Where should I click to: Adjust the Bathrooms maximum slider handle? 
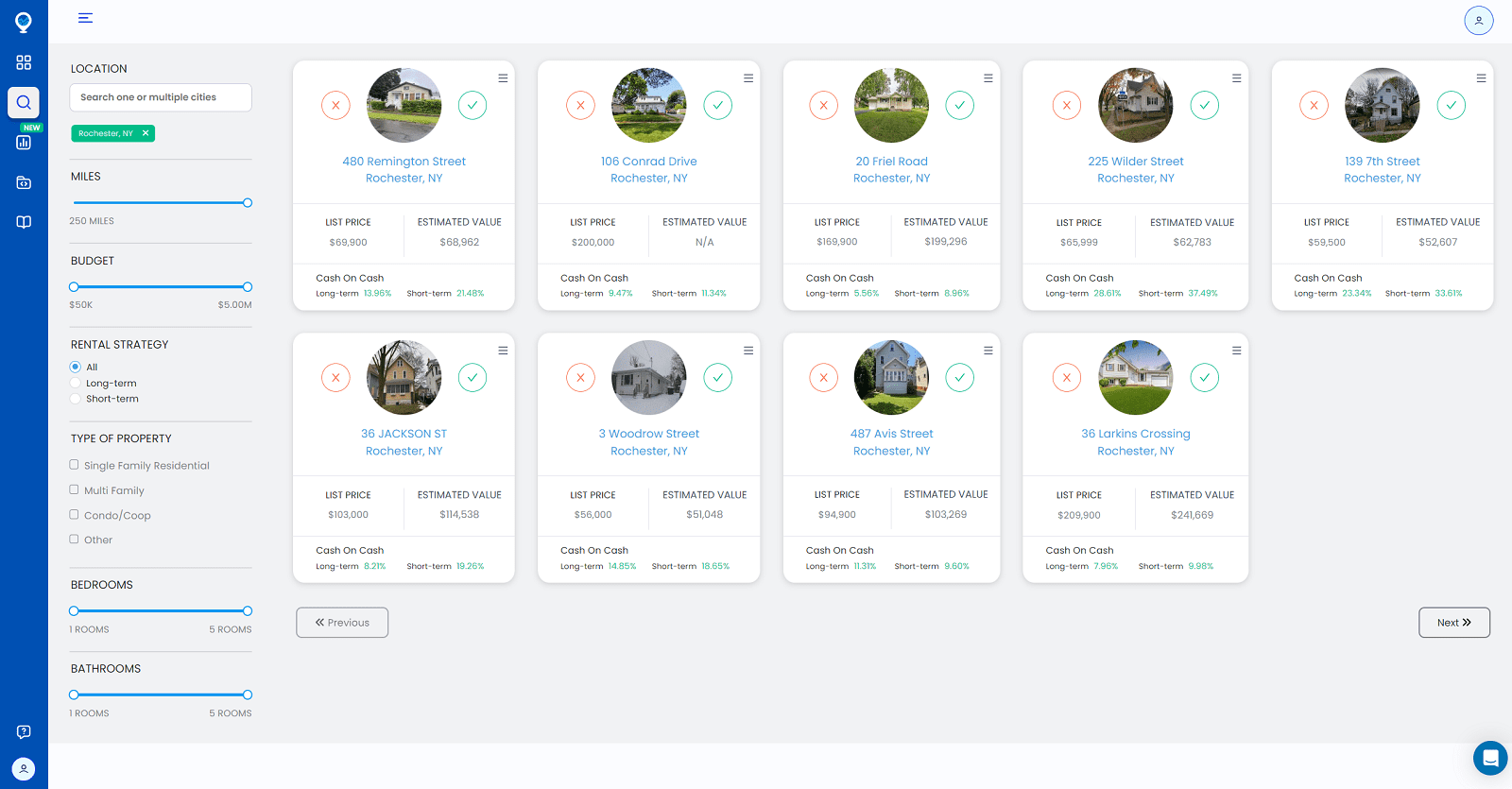248,695
